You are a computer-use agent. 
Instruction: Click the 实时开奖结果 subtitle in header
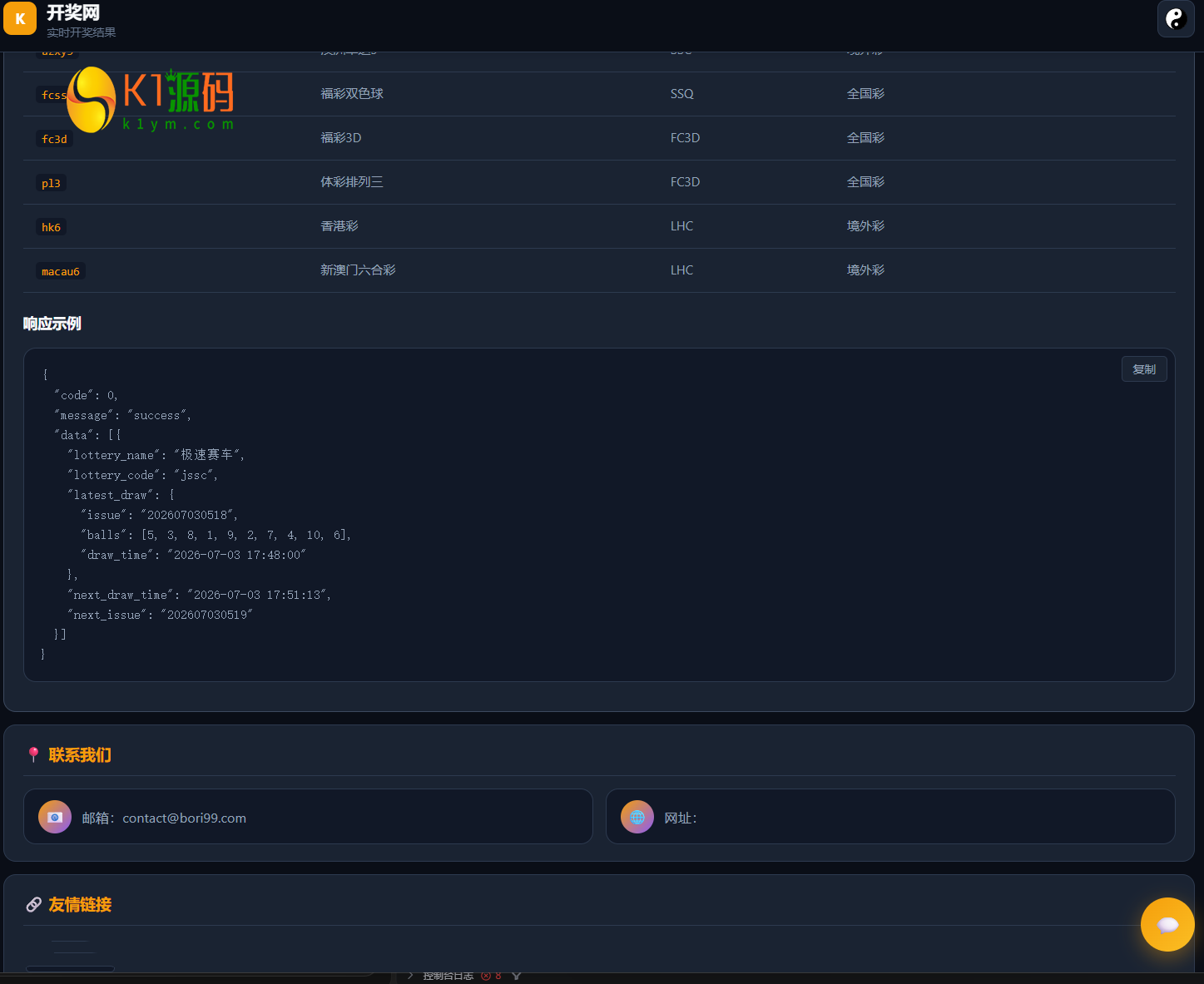[x=82, y=32]
